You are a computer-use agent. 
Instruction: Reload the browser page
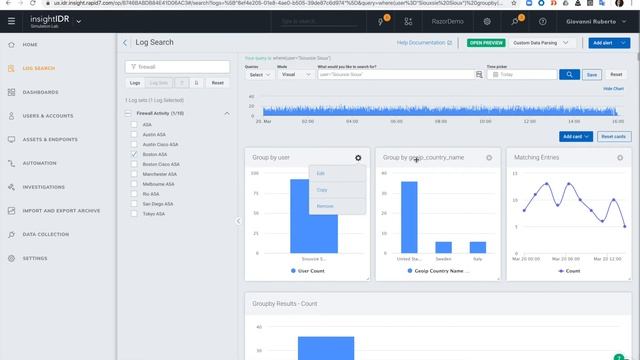click(33, 3)
